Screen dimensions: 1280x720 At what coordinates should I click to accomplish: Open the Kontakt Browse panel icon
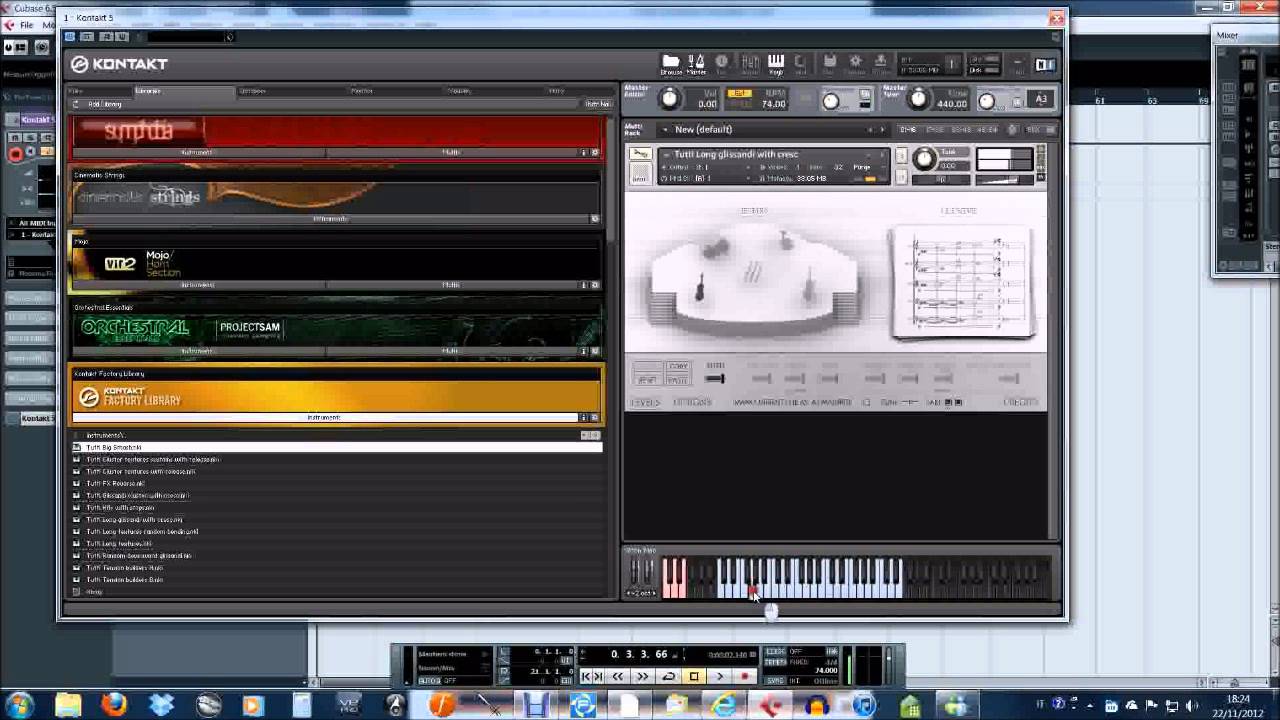671,64
